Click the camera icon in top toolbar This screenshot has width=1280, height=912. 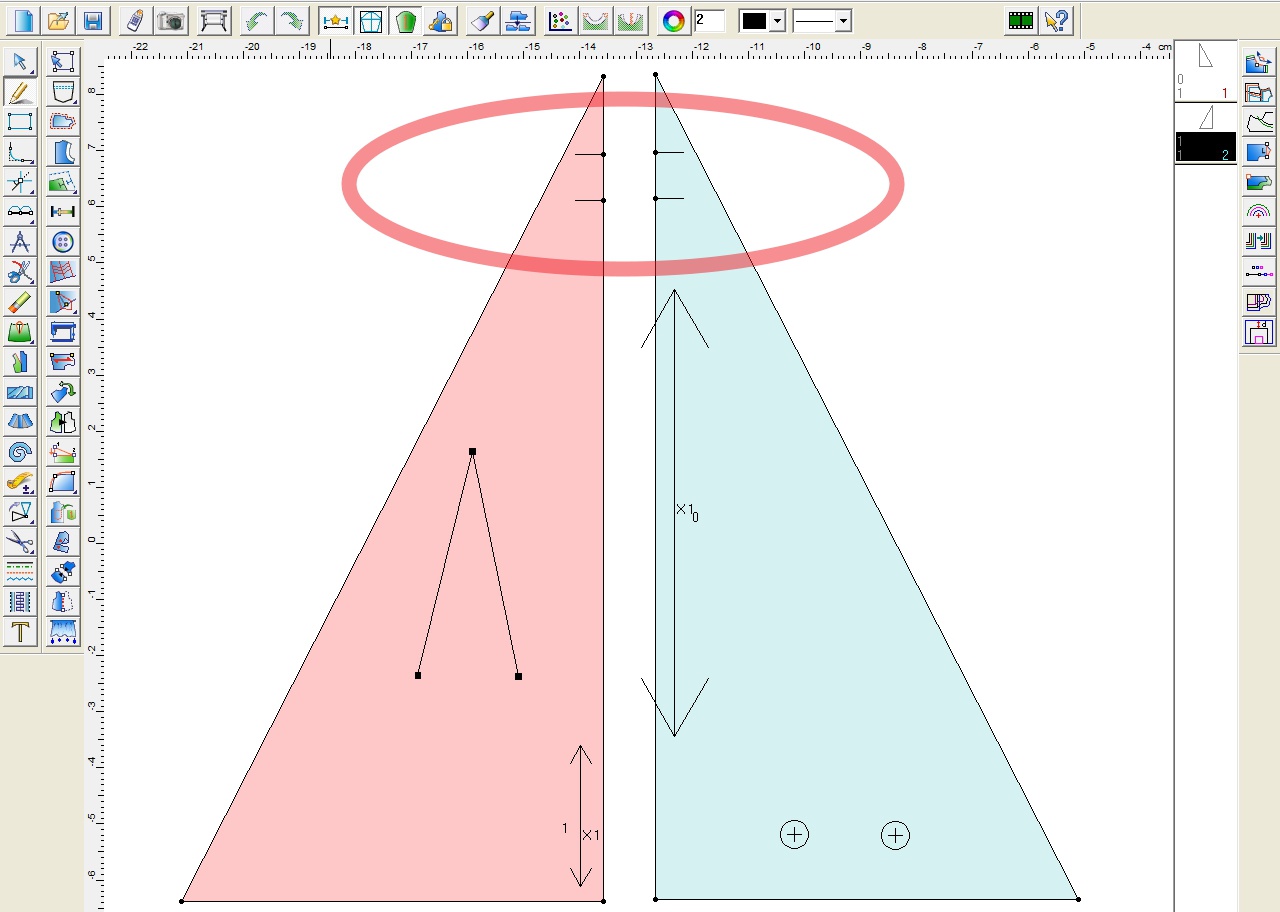pyautogui.click(x=171, y=20)
